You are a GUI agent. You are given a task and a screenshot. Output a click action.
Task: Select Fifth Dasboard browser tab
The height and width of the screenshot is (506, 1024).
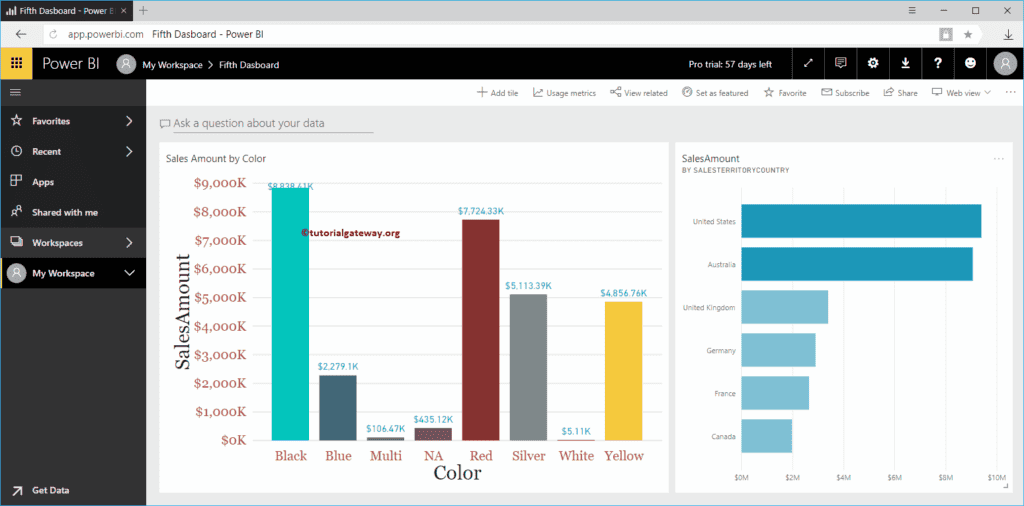[67, 10]
